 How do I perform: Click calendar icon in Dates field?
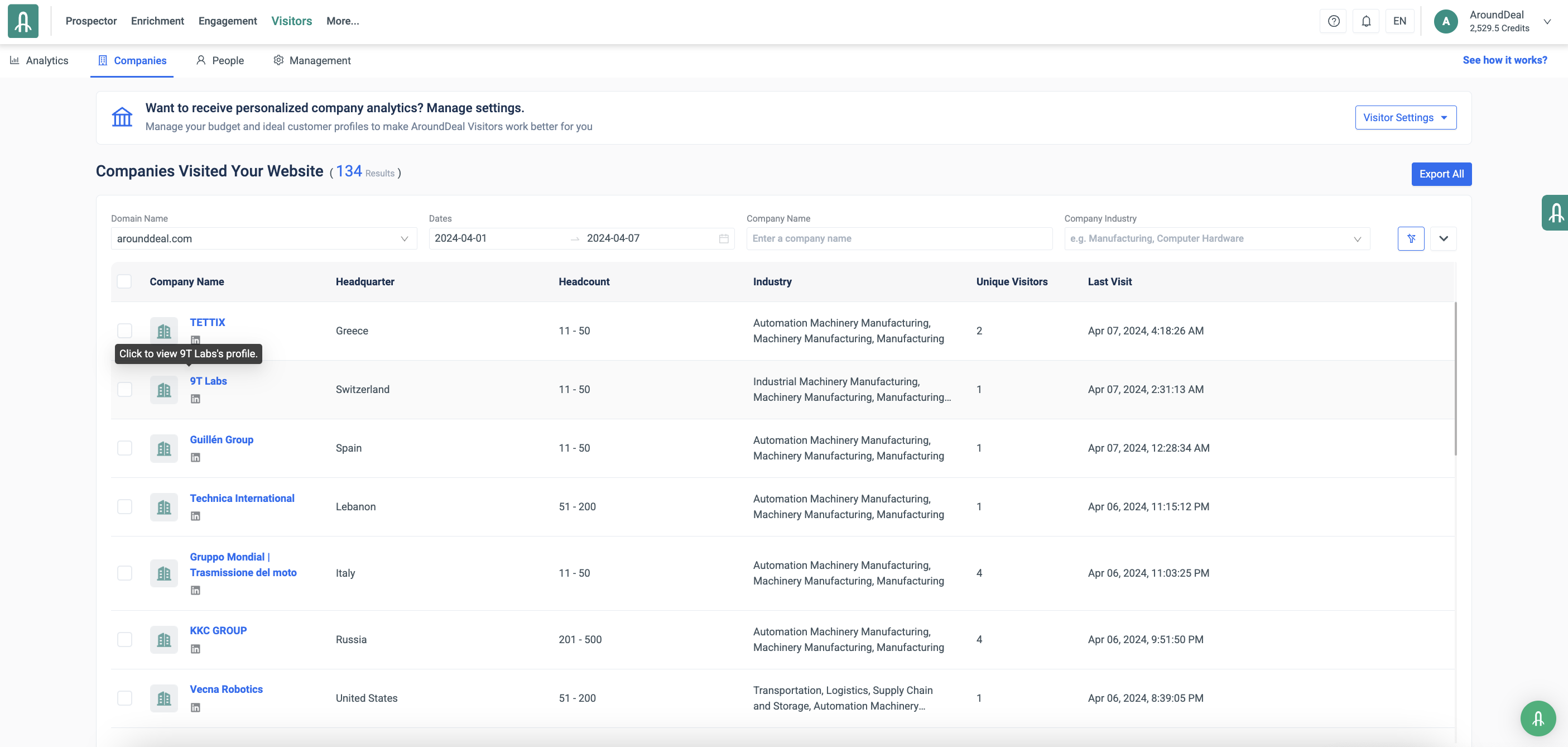tap(723, 238)
